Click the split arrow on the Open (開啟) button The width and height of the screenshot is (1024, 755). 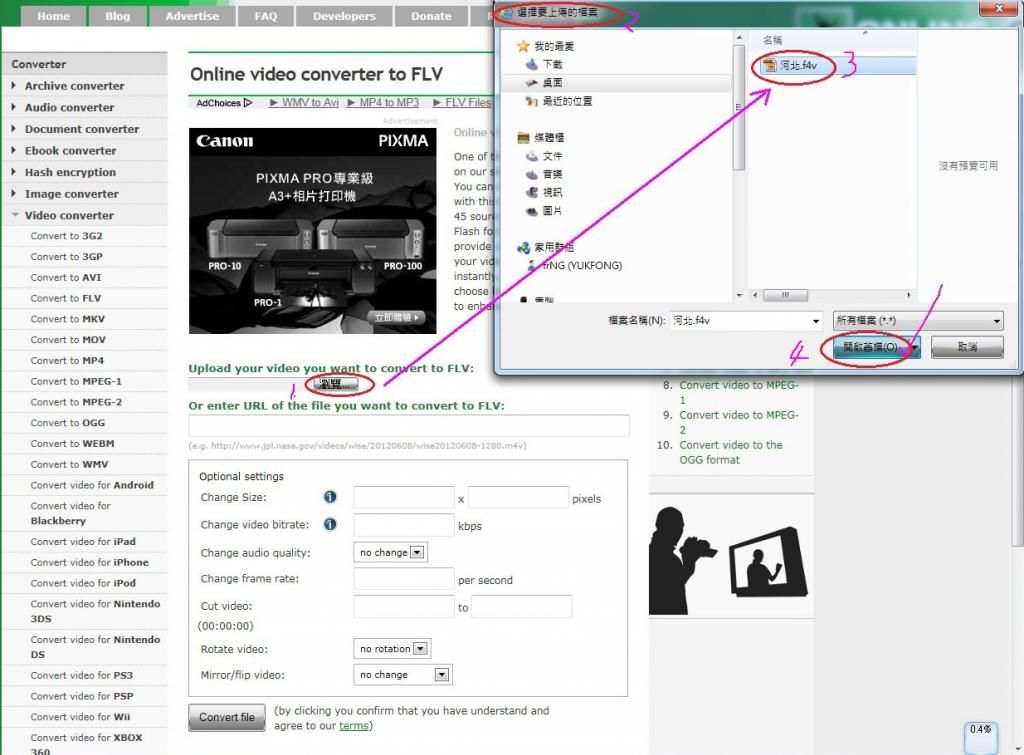[915, 347]
